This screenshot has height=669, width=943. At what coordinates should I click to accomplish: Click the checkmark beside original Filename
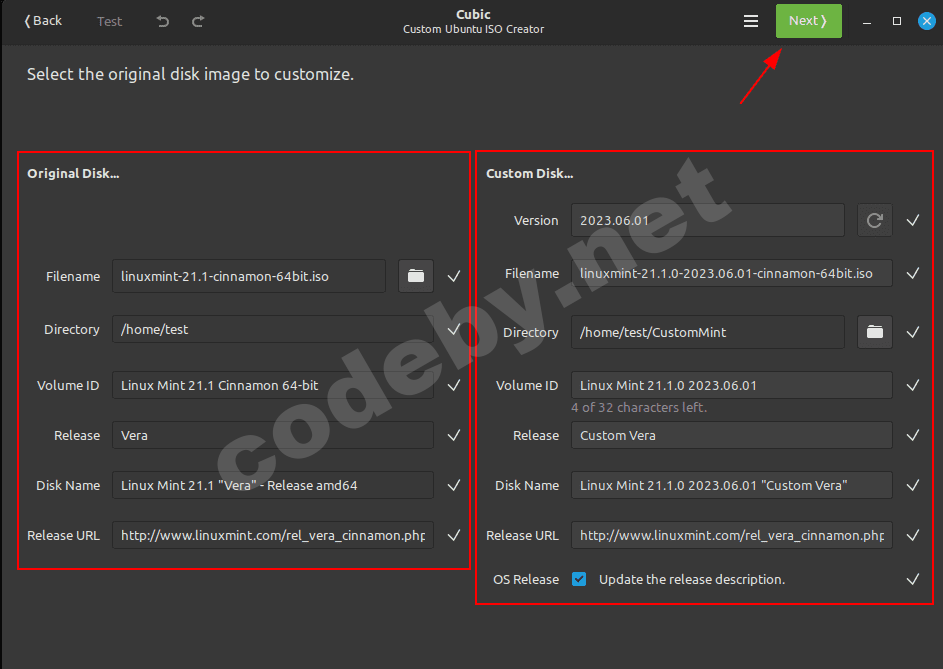tap(454, 276)
